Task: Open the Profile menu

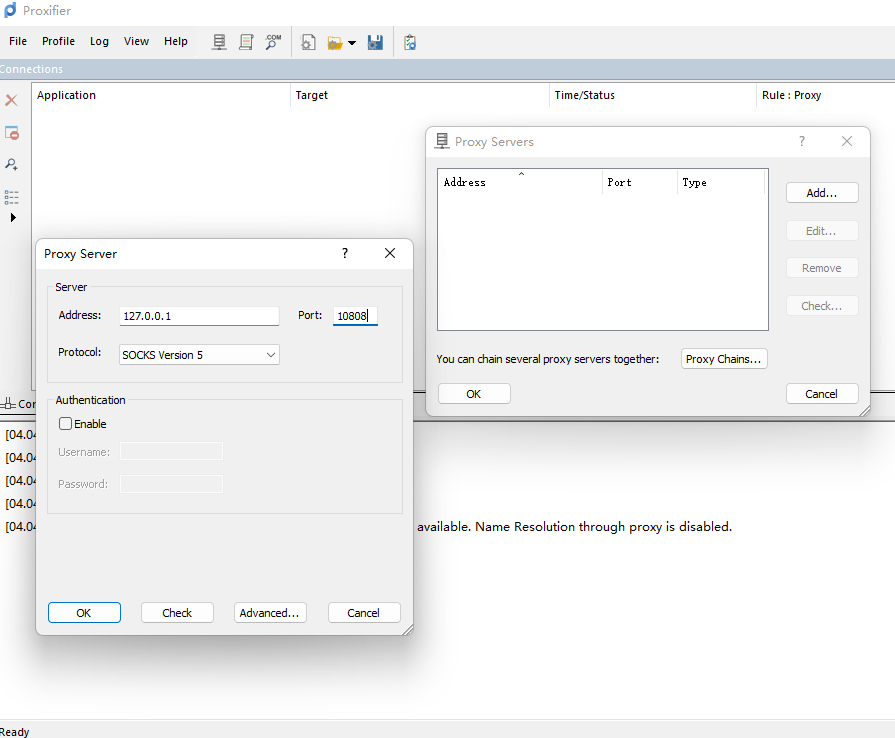Action: (58, 41)
